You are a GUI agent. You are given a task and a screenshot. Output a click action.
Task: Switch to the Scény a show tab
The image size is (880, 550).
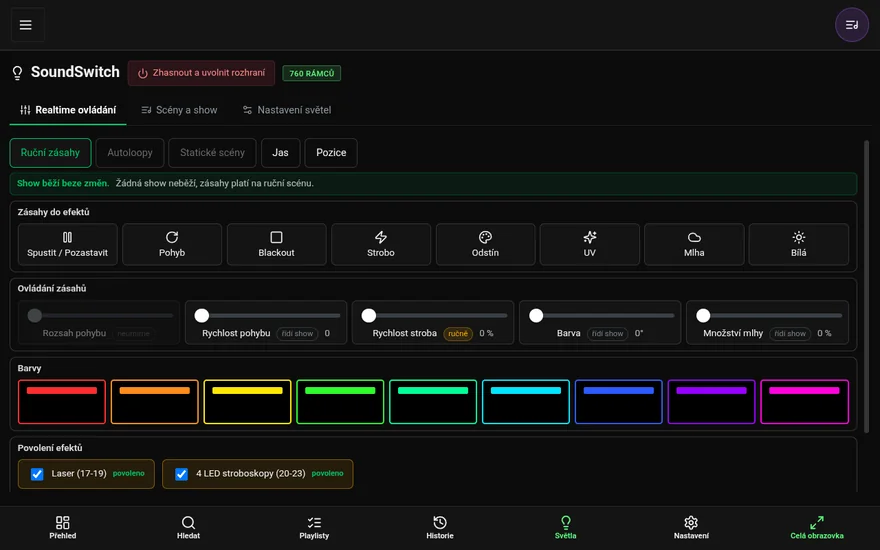click(179, 110)
